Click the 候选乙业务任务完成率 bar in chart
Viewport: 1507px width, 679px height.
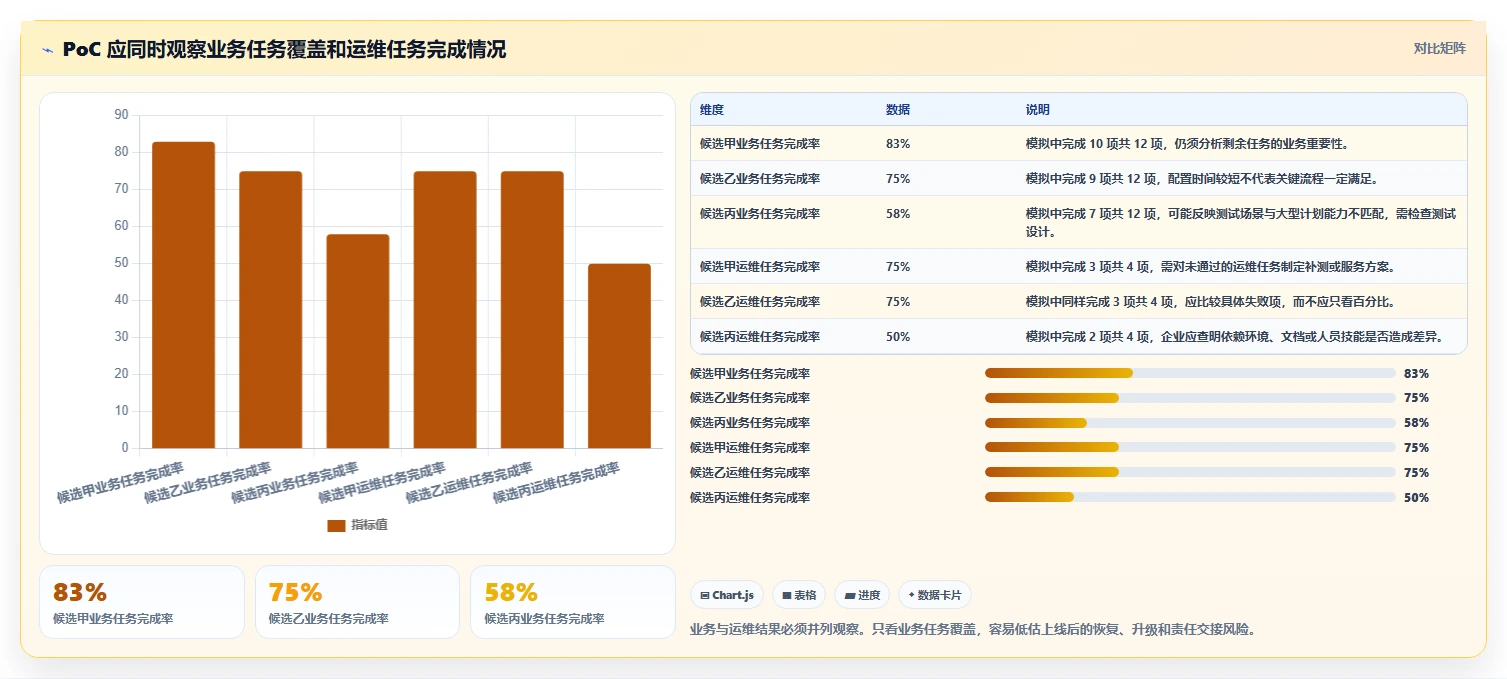(x=270, y=310)
